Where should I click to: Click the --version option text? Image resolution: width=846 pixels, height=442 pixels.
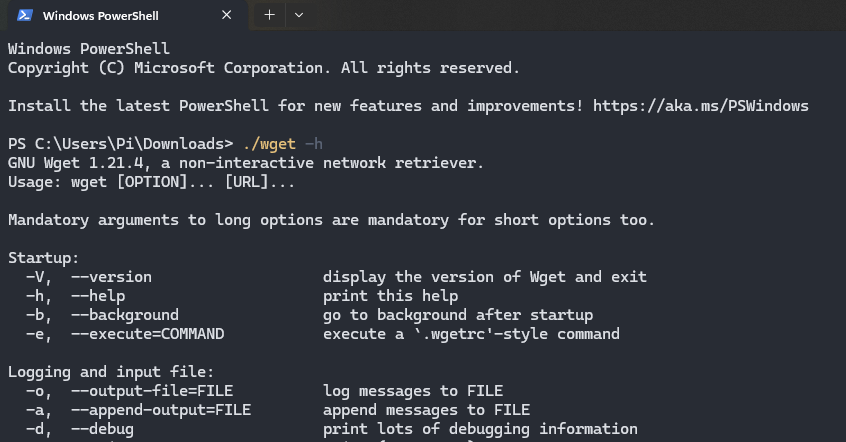coord(111,276)
